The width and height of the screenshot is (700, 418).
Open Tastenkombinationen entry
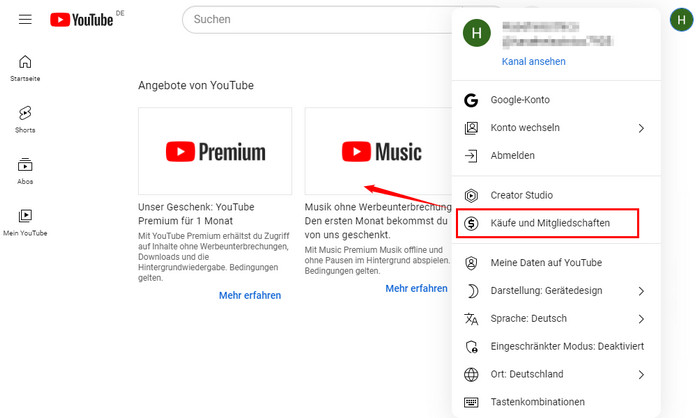point(556,402)
